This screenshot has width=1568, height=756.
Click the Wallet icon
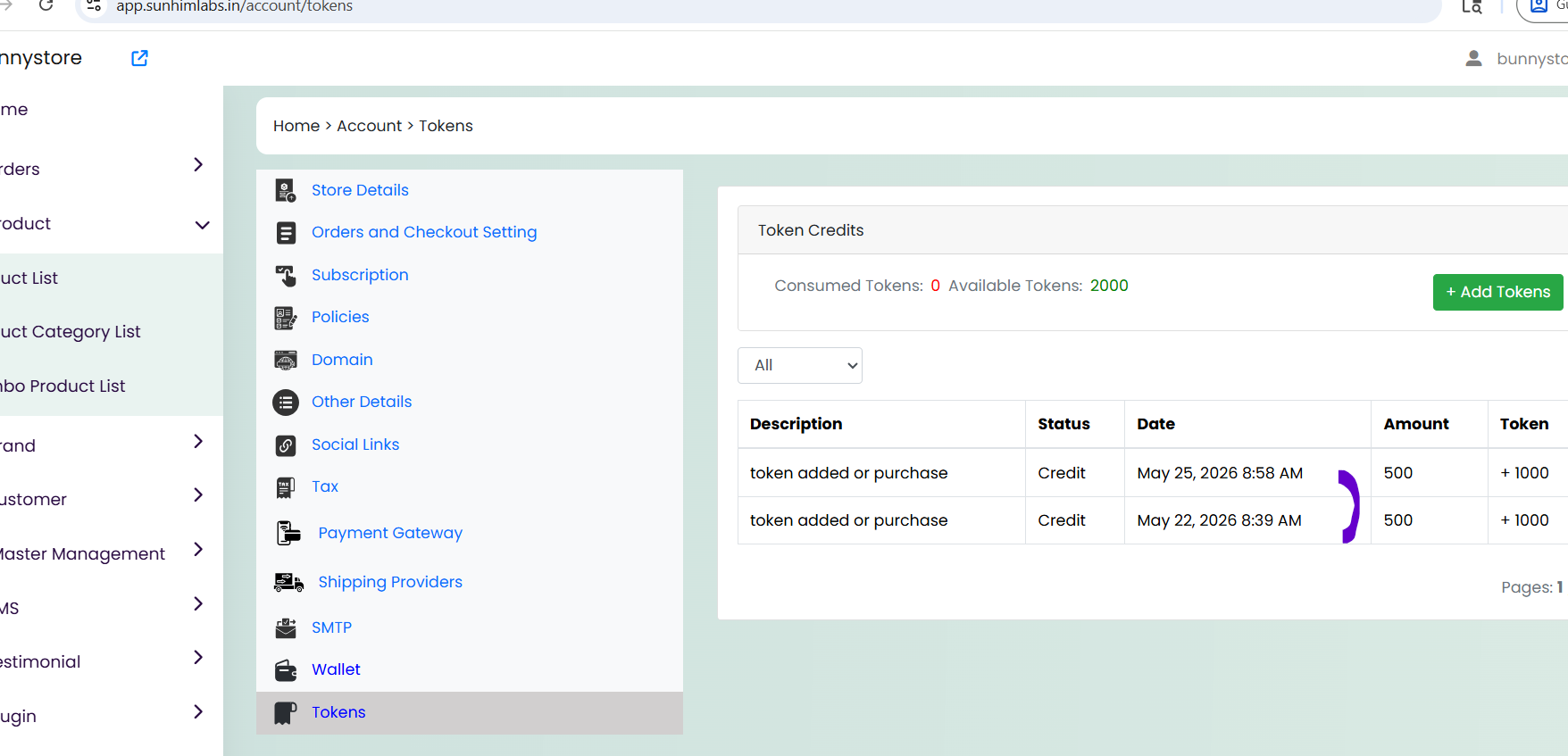(286, 670)
